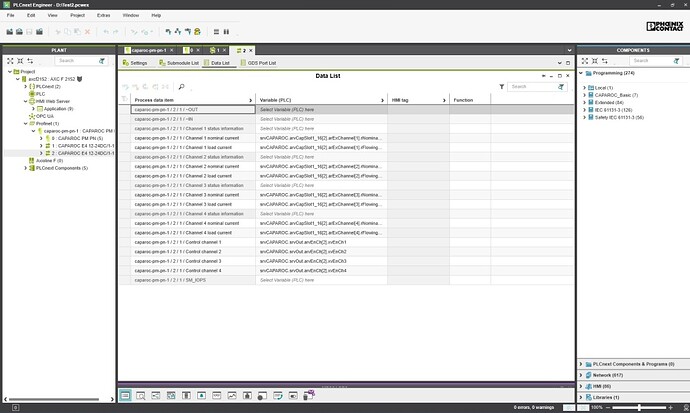The width and height of the screenshot is (690, 413).
Task: Click the Phoenix Contact logo
Action: [x=665, y=26]
